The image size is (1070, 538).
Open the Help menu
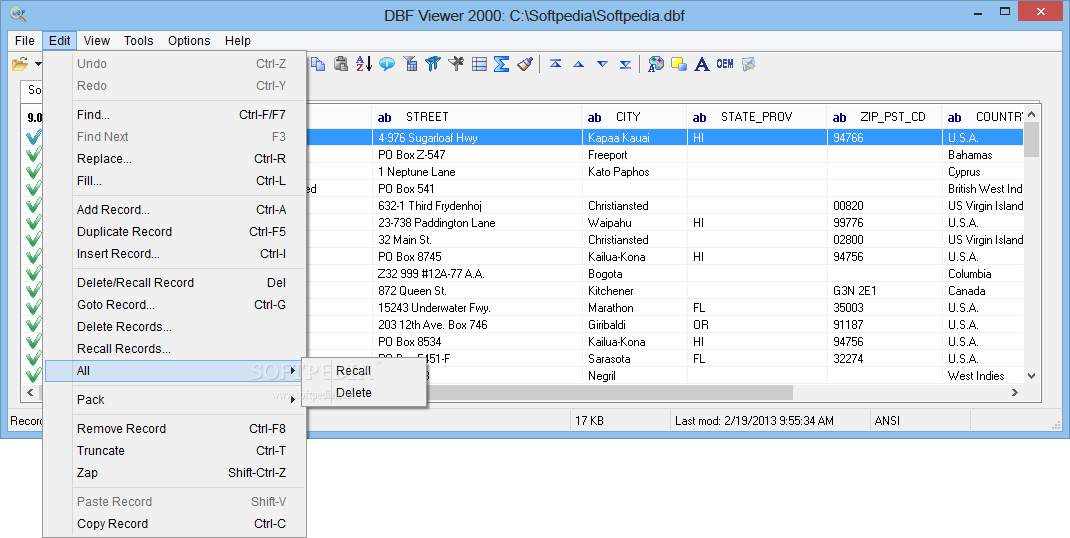pyautogui.click(x=237, y=40)
